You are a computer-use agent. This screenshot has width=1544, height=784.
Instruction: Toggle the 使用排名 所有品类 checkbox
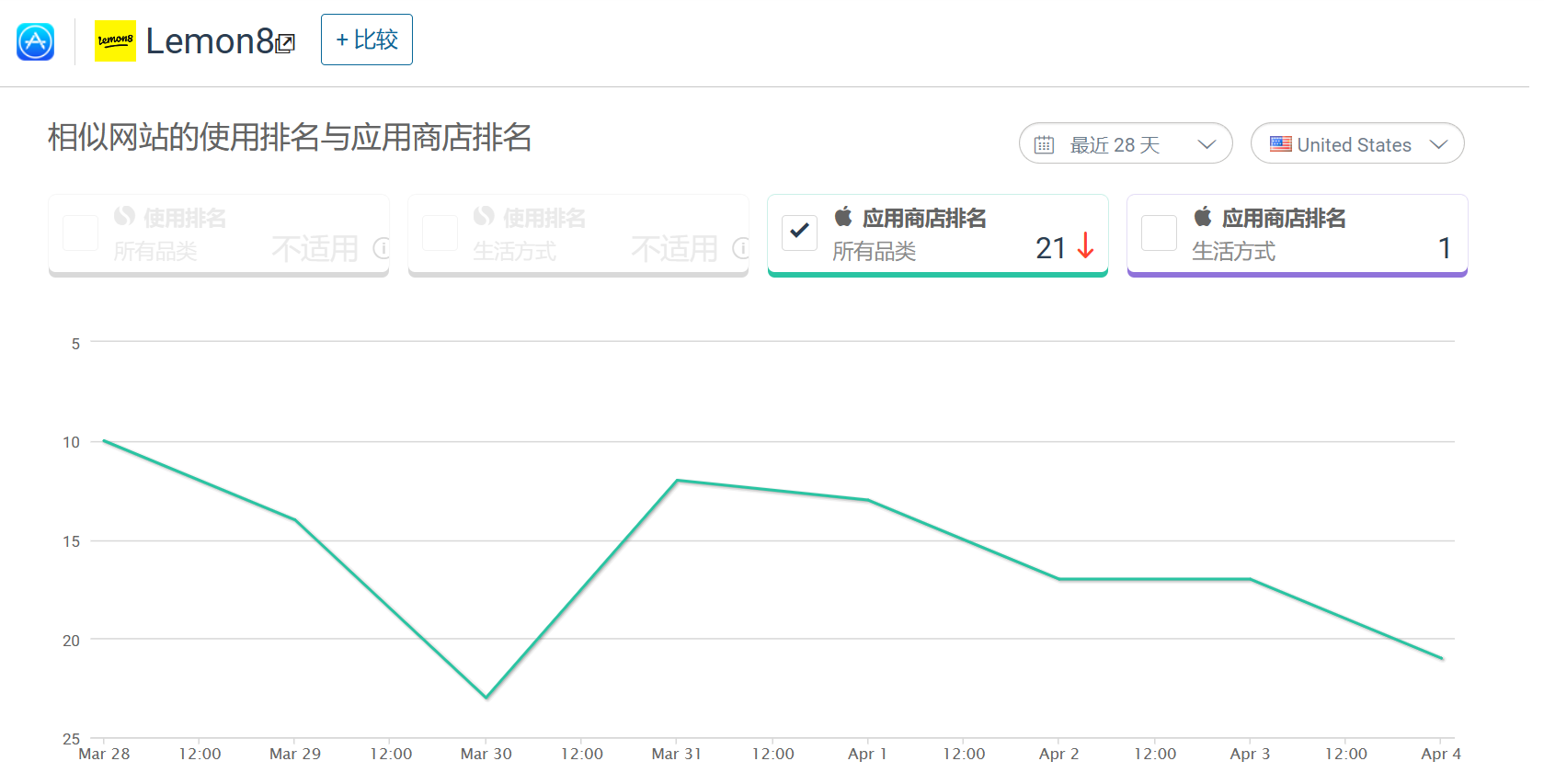coord(80,233)
